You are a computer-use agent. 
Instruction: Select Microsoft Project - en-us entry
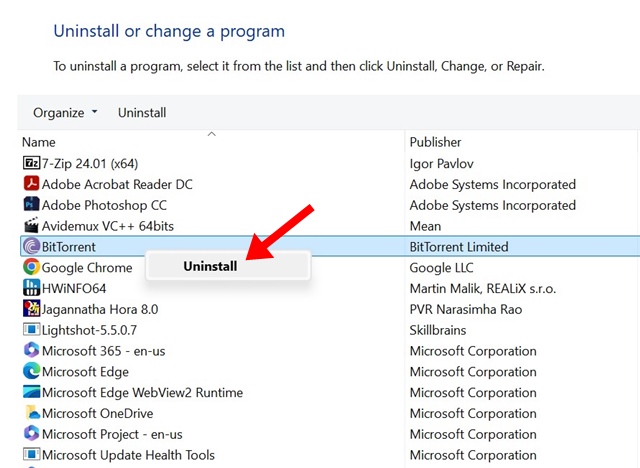click(x=112, y=434)
